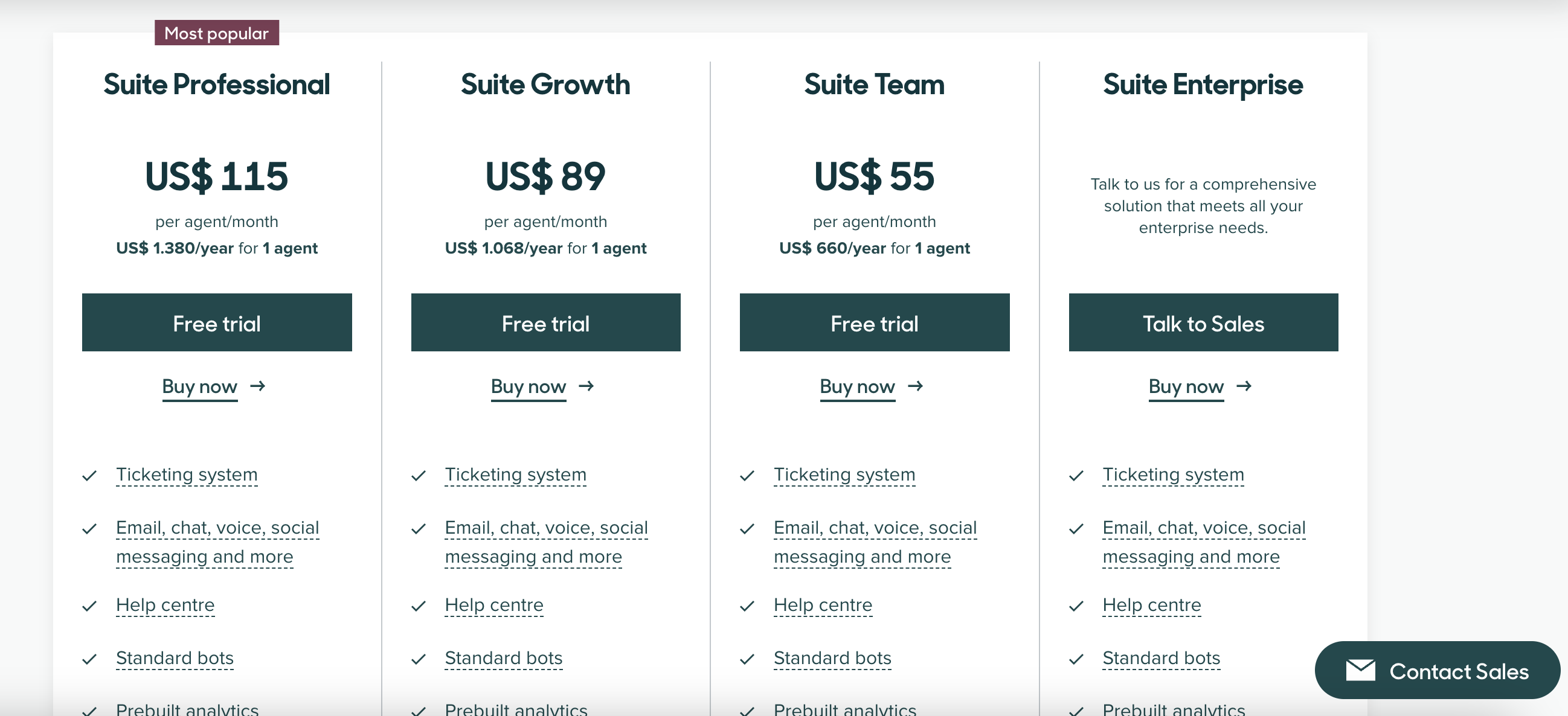
Task: Click the checkmark beside Suite Team Help centre
Action: tap(748, 606)
